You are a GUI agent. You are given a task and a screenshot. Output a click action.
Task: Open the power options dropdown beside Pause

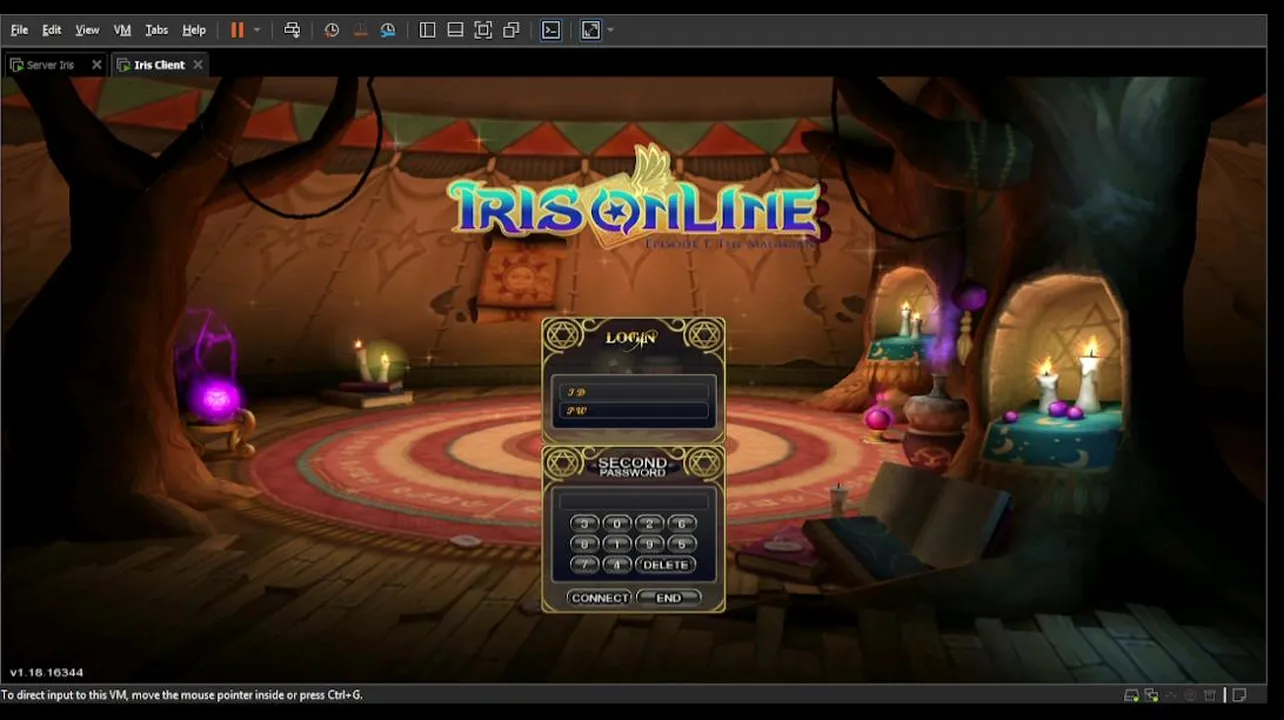tap(257, 30)
